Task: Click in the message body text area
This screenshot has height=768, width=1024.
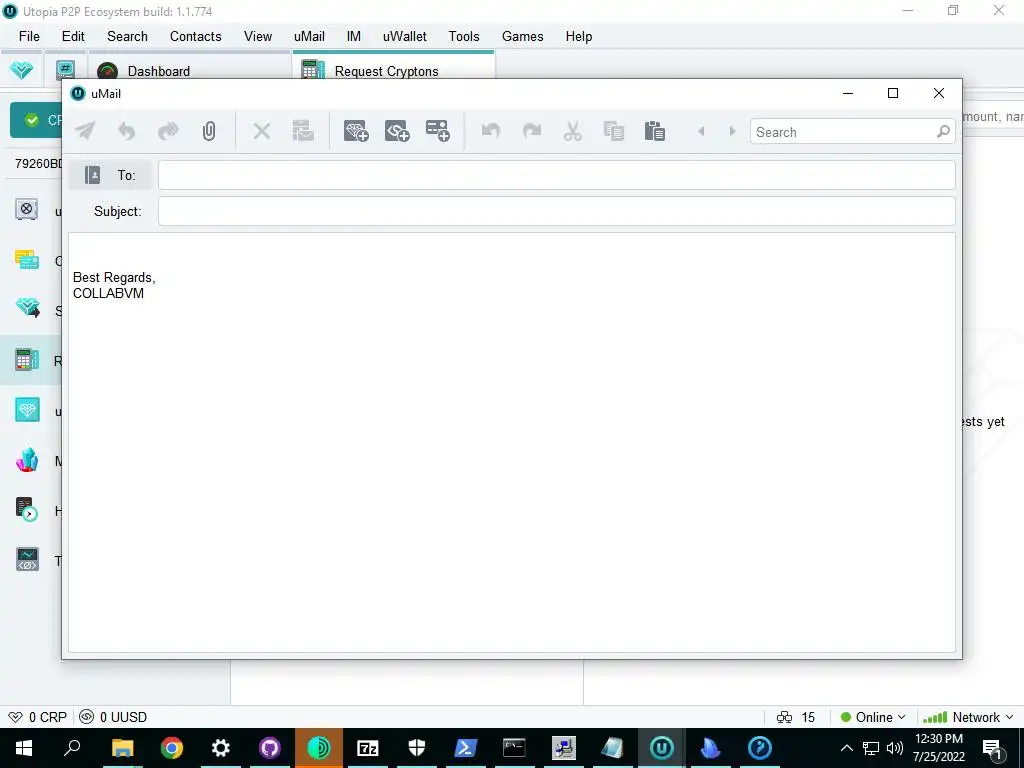Action: coord(511,442)
